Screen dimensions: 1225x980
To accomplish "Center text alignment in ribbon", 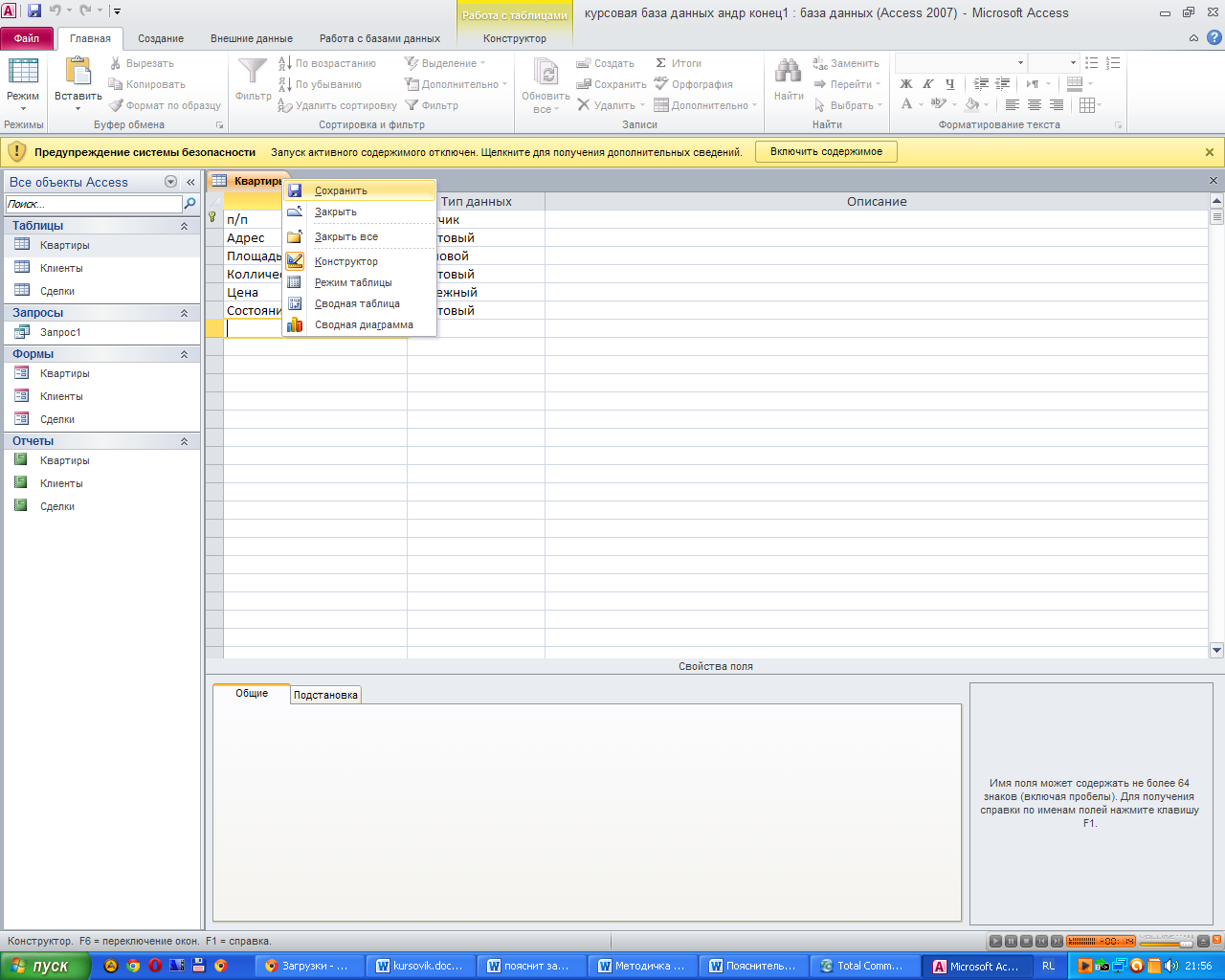I will tap(1035, 105).
